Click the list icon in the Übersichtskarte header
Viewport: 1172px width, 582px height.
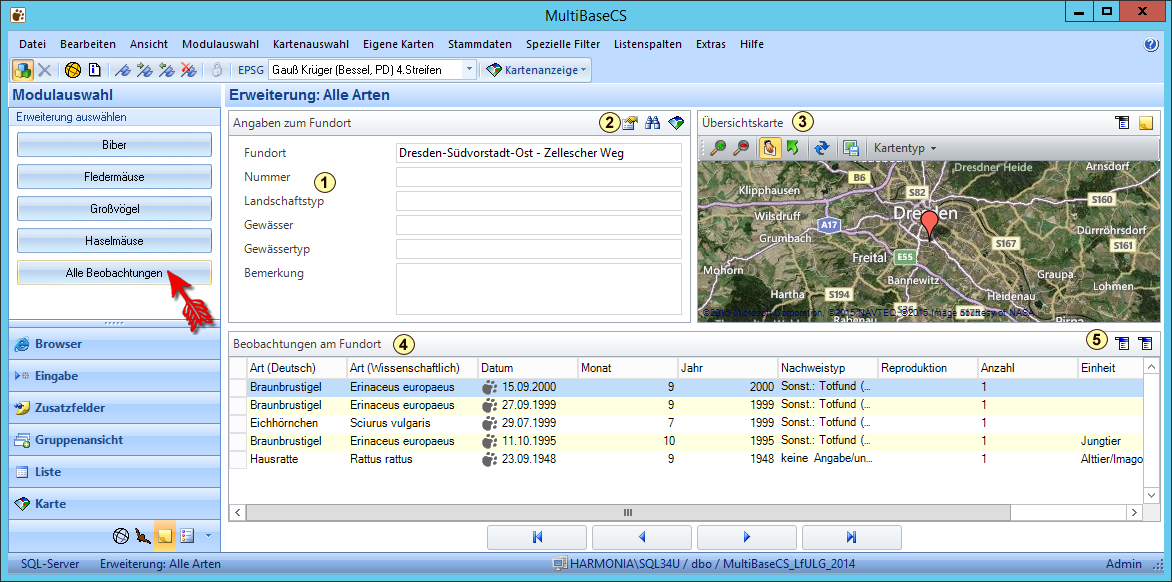(1122, 123)
